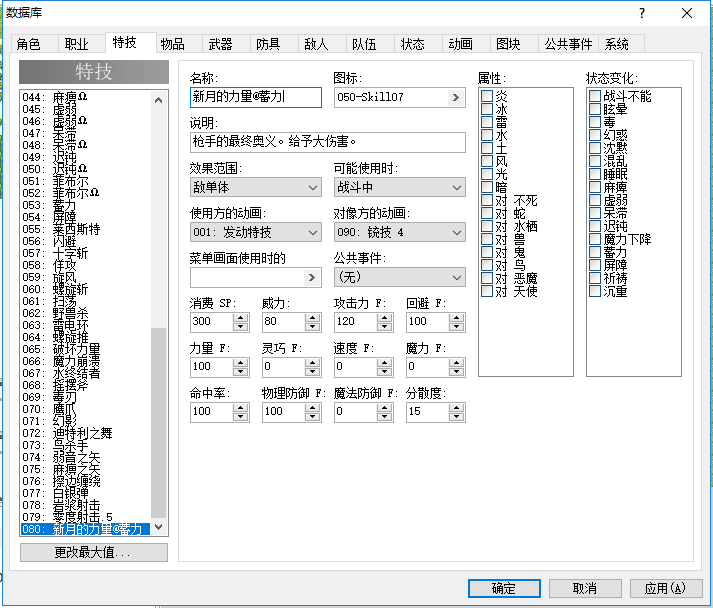Select skill 065: 破坏力量
Viewport: 713px width, 608px height.
(x=85, y=349)
